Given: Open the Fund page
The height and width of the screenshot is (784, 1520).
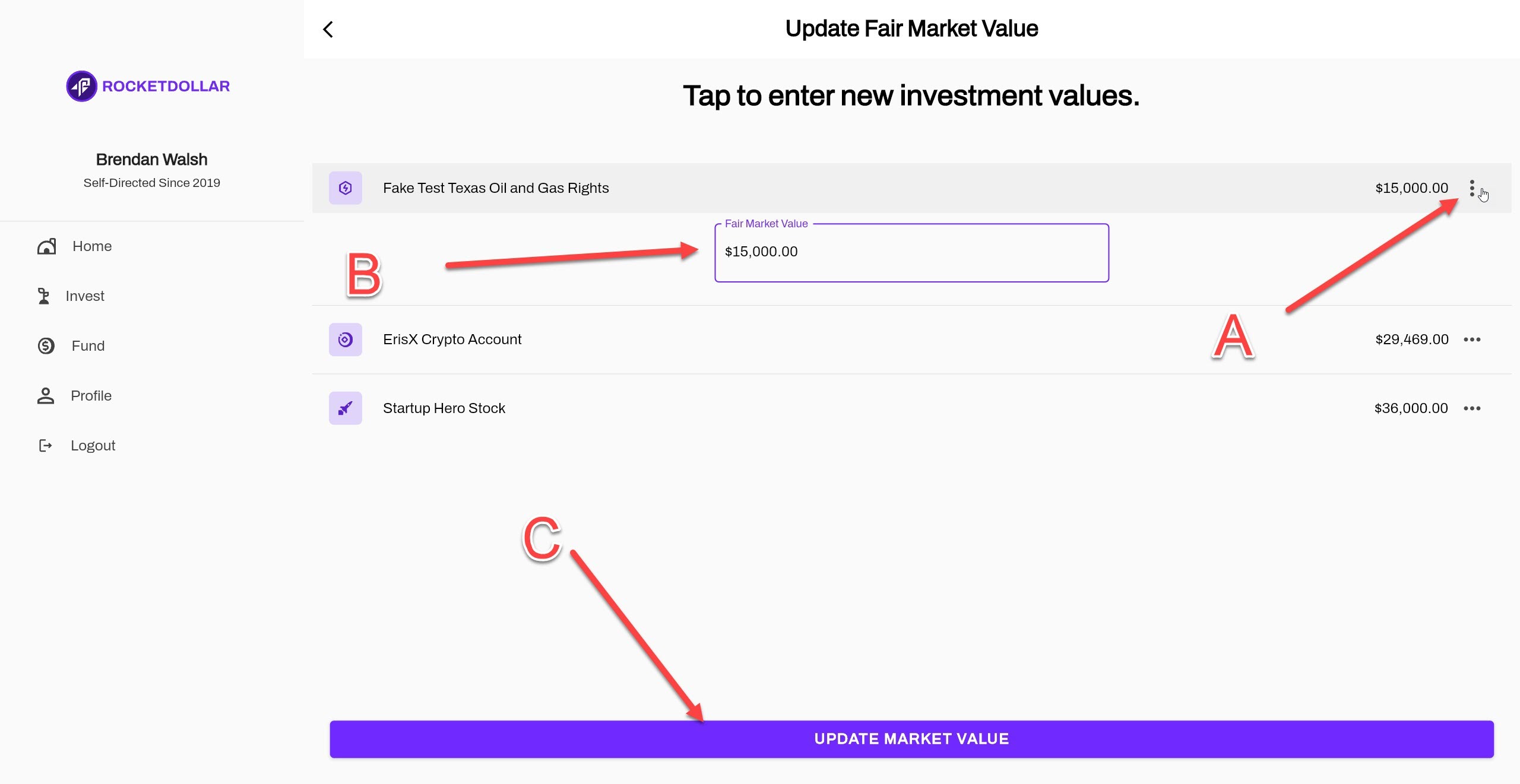Looking at the screenshot, I should [x=88, y=346].
